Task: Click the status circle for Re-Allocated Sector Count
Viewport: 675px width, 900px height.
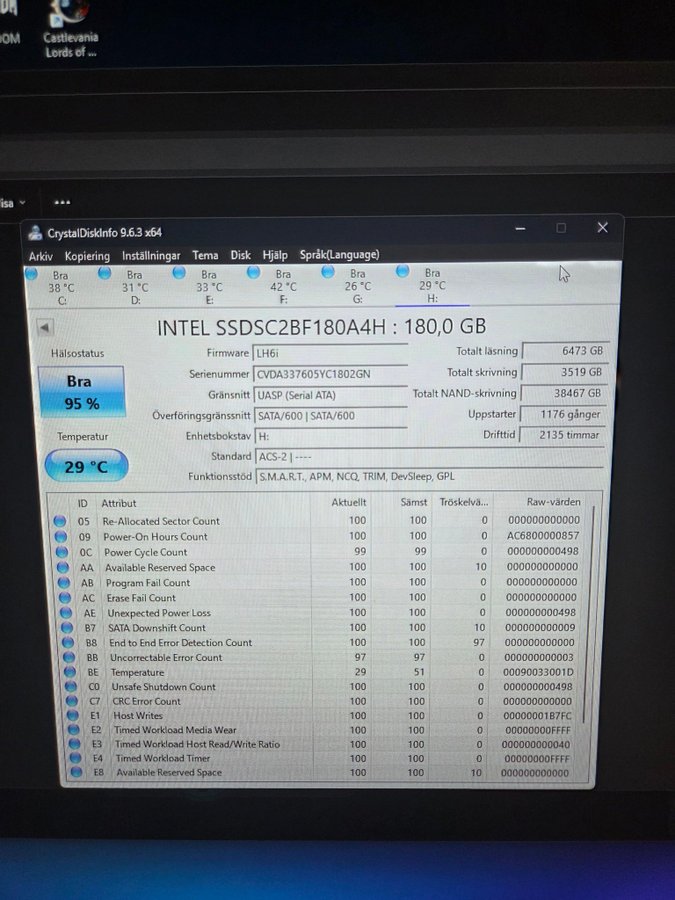Action: 60,521
